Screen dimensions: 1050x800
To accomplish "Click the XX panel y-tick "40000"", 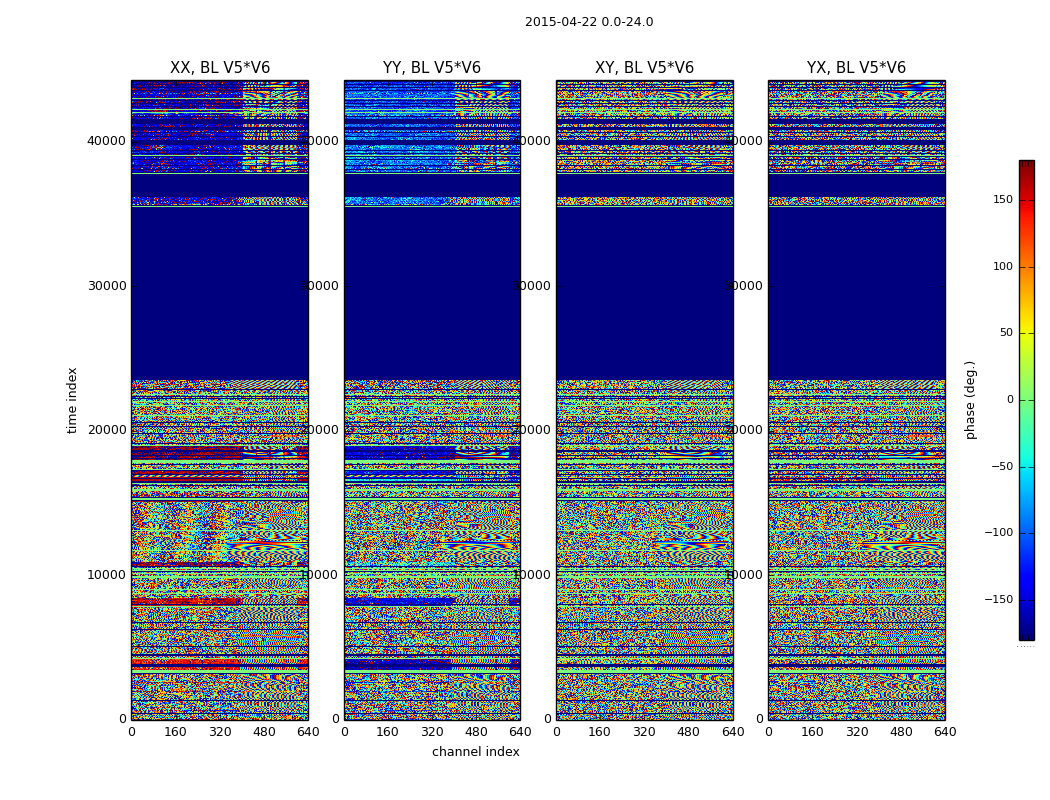I will click(x=106, y=141).
